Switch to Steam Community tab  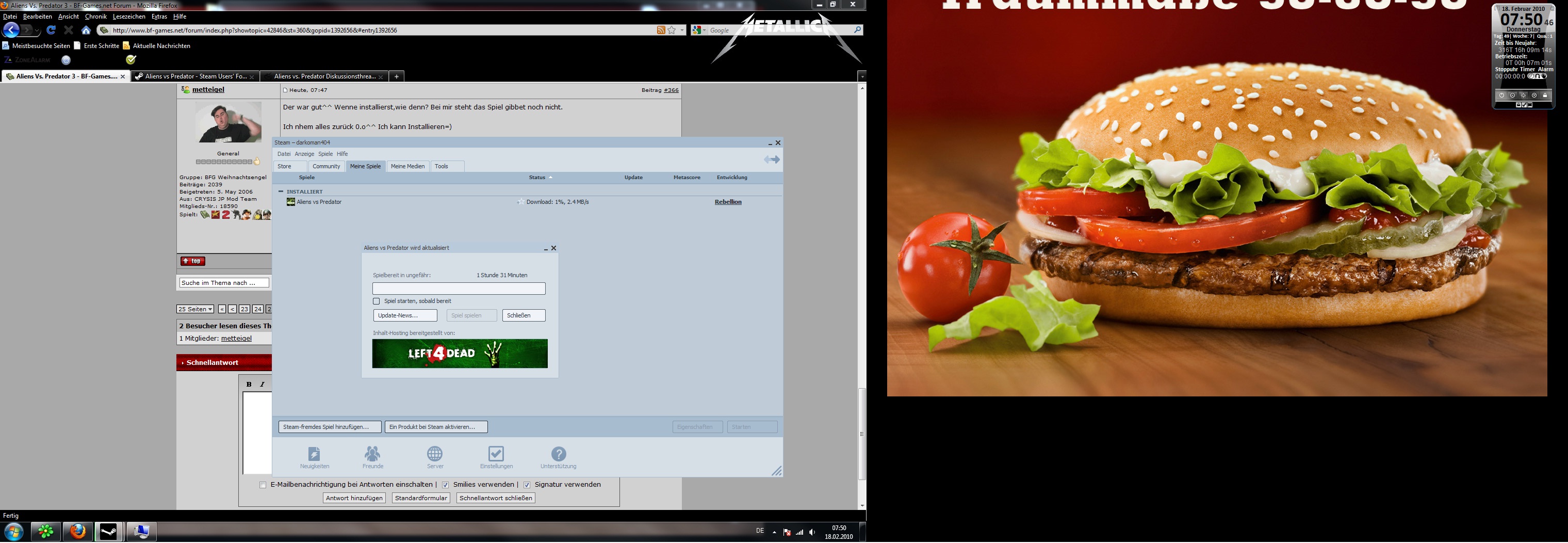coord(326,166)
